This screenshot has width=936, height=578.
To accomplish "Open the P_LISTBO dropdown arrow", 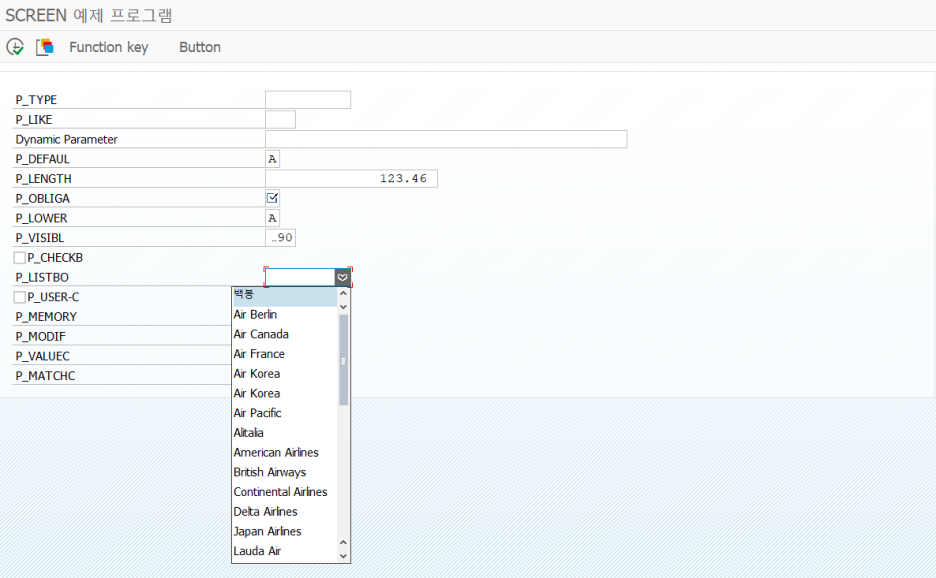I will point(341,277).
